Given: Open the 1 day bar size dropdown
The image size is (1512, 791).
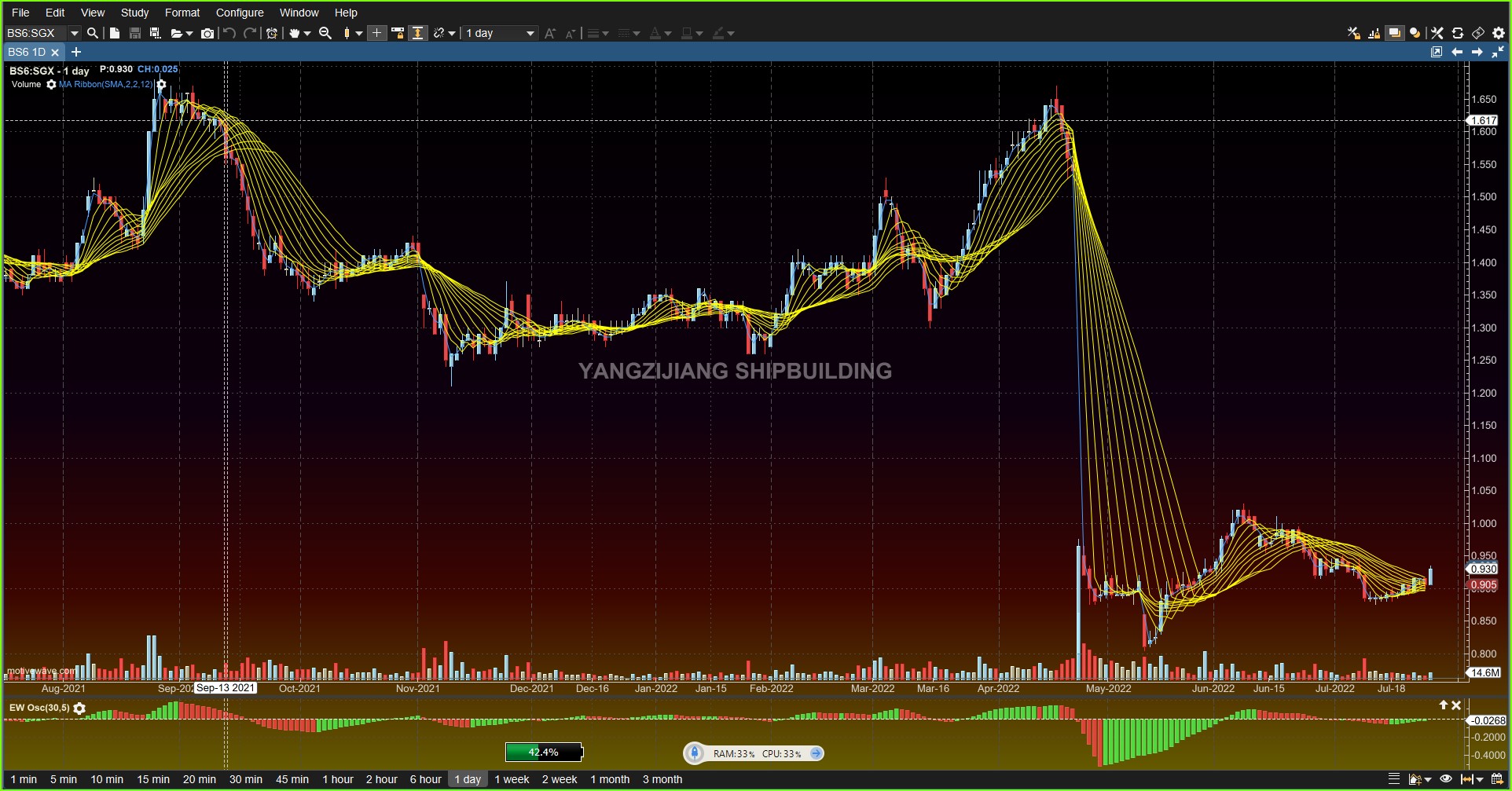Looking at the screenshot, I should (500, 33).
